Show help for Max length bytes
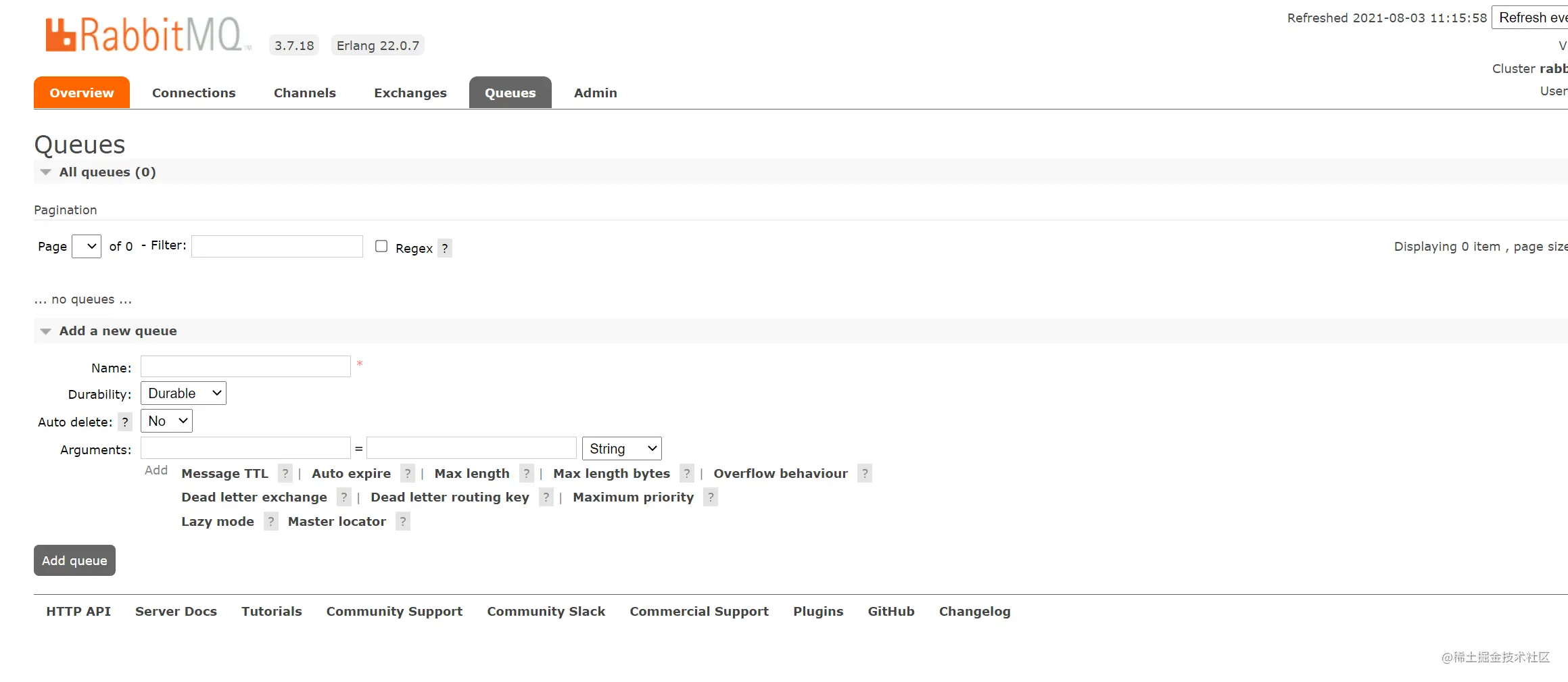Image resolution: width=1568 pixels, height=682 pixels. (687, 473)
